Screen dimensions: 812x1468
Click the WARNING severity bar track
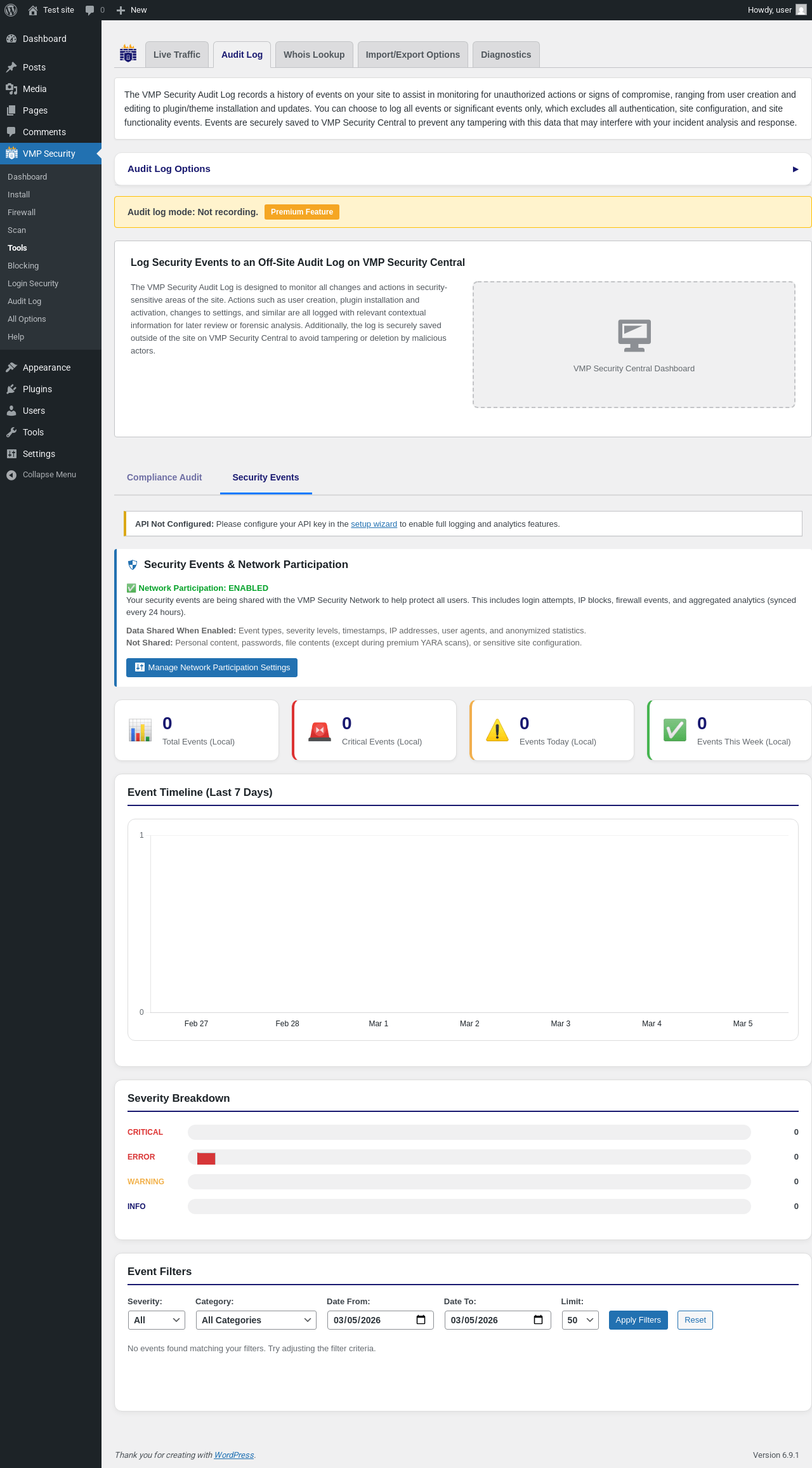pos(469,1182)
